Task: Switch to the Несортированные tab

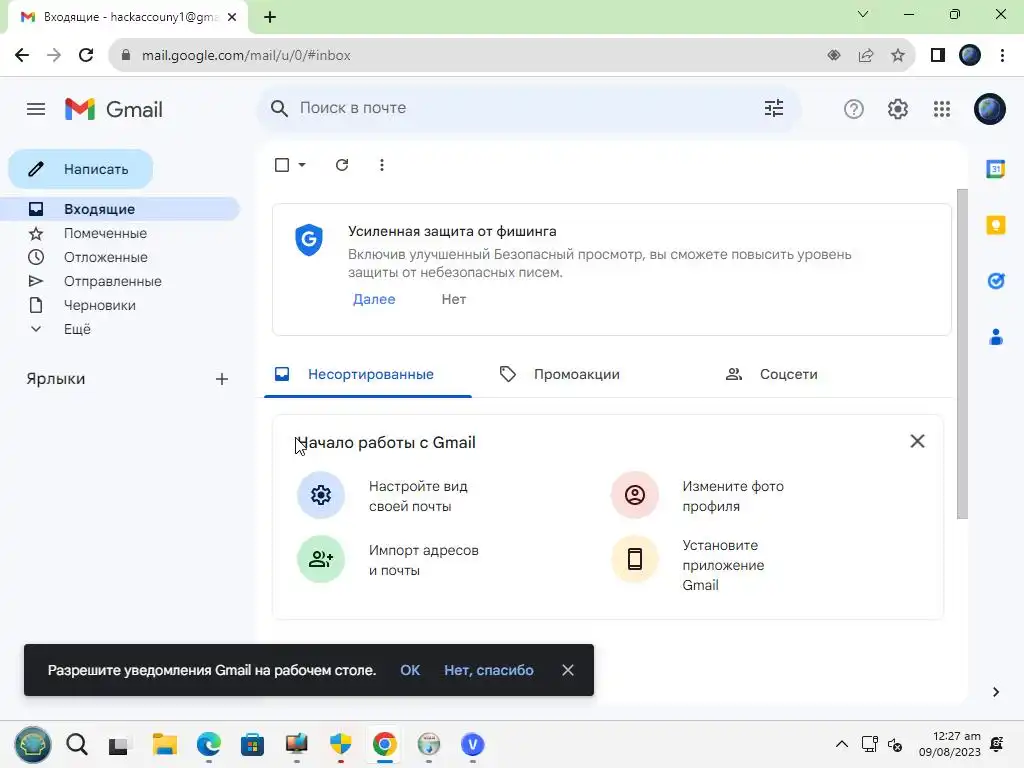Action: click(368, 374)
